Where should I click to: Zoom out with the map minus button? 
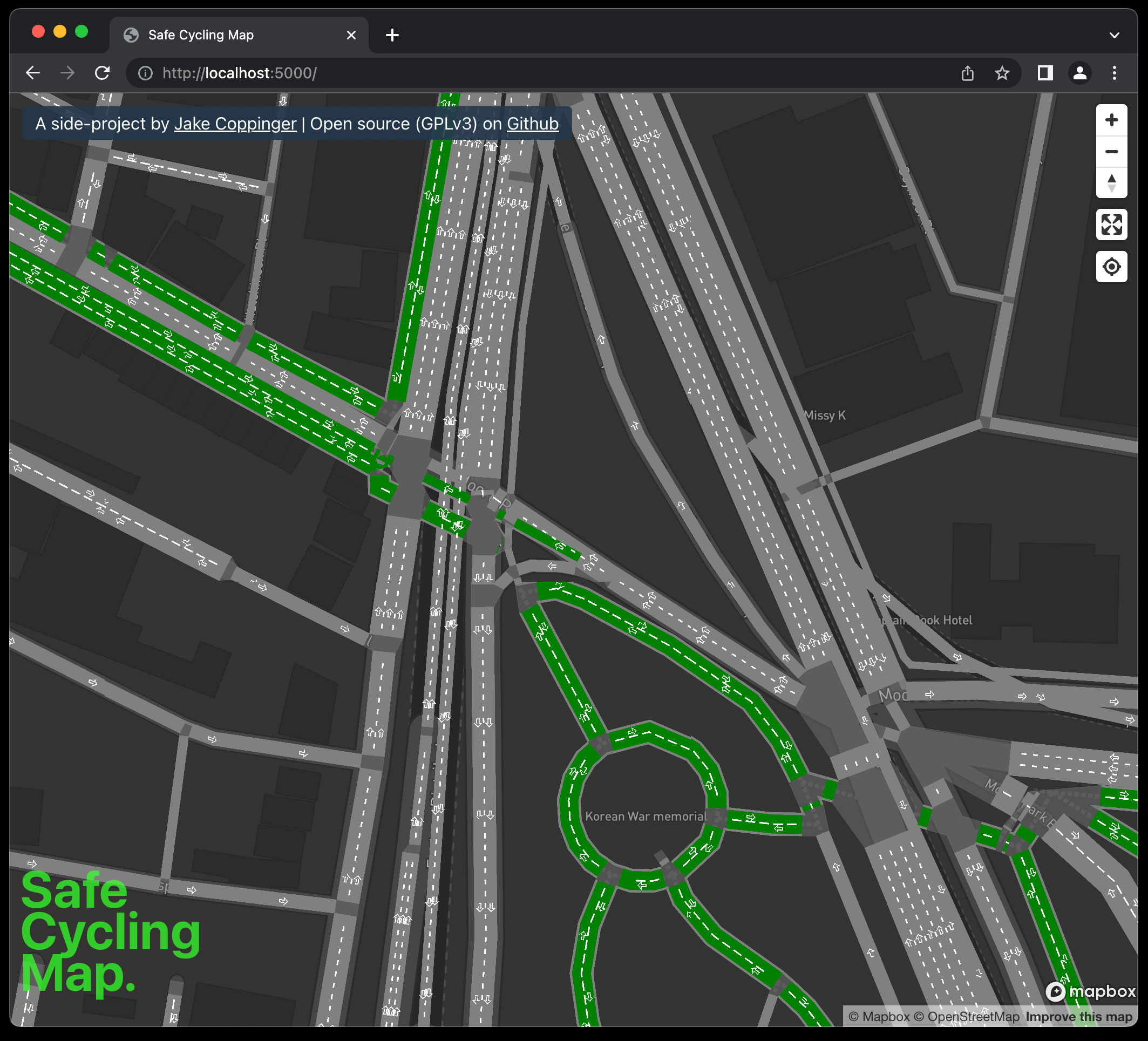pos(1111,152)
